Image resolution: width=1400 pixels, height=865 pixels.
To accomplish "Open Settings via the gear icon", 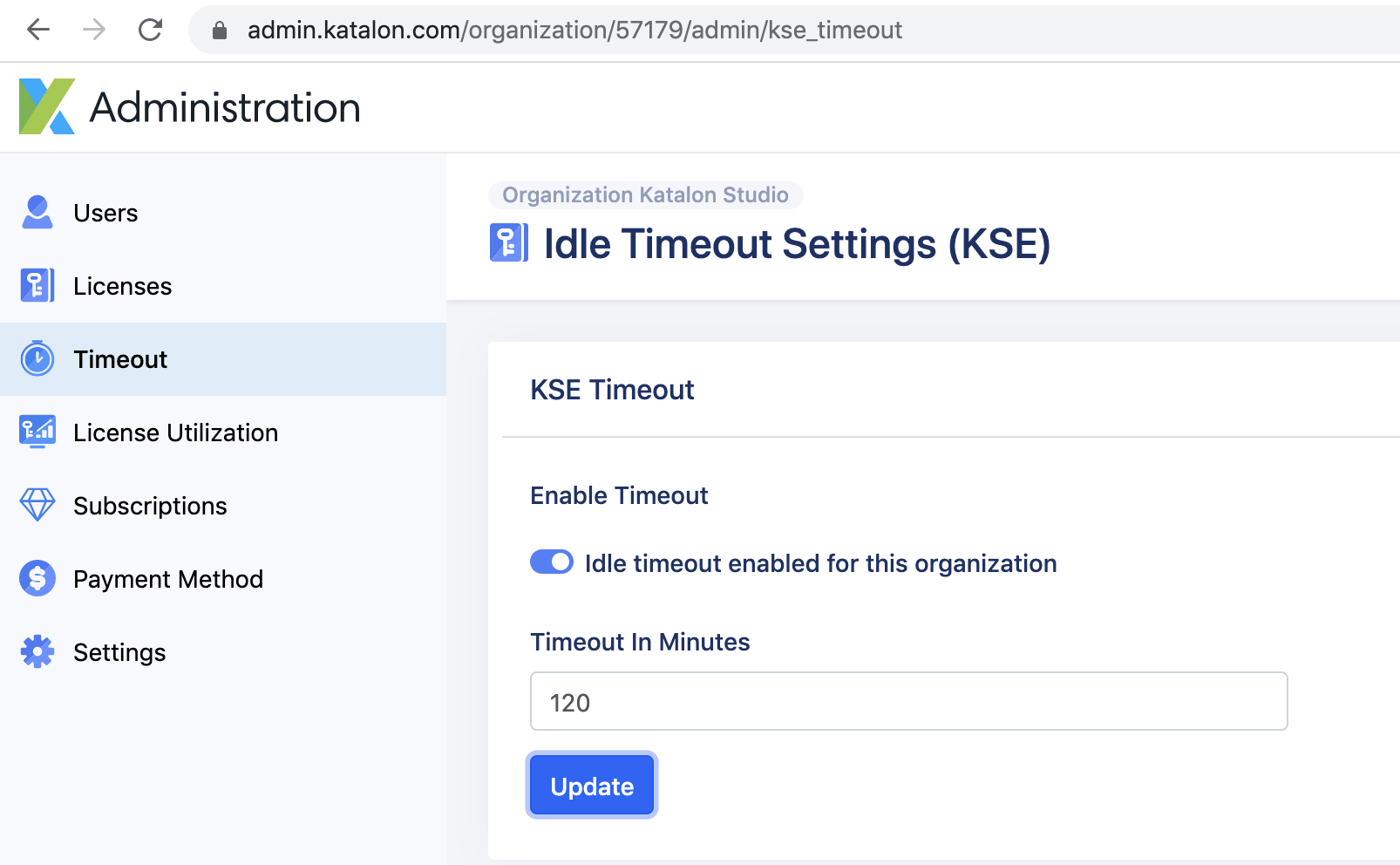I will [37, 651].
